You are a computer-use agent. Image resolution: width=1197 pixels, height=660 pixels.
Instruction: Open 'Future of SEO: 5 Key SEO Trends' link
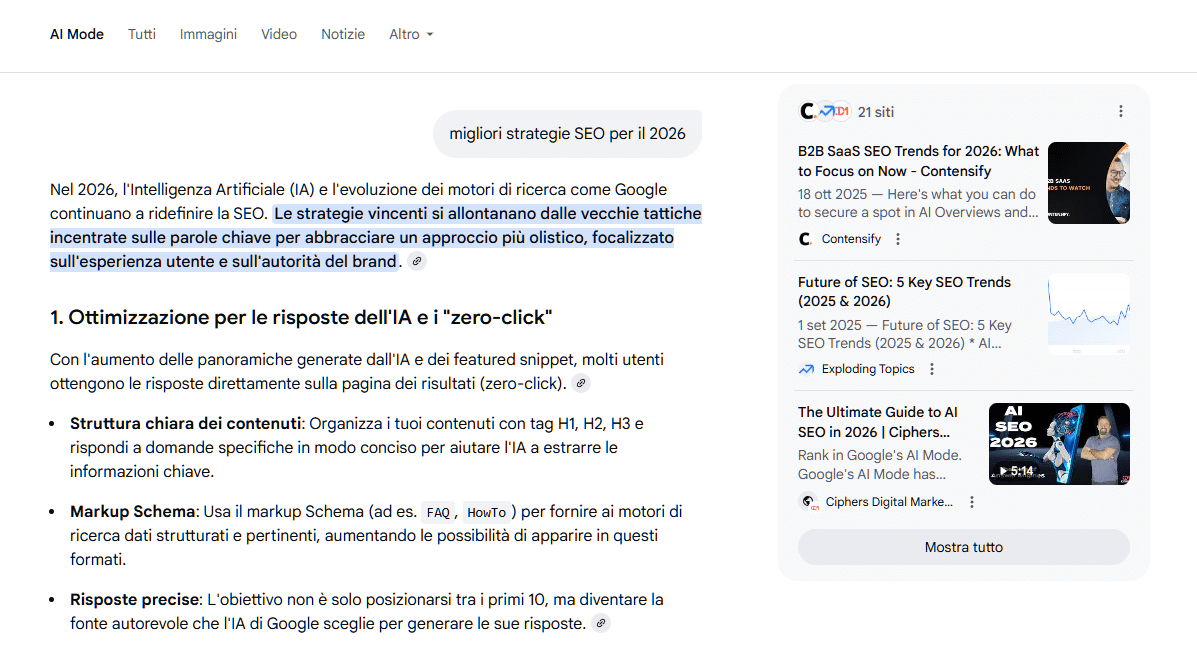point(904,291)
